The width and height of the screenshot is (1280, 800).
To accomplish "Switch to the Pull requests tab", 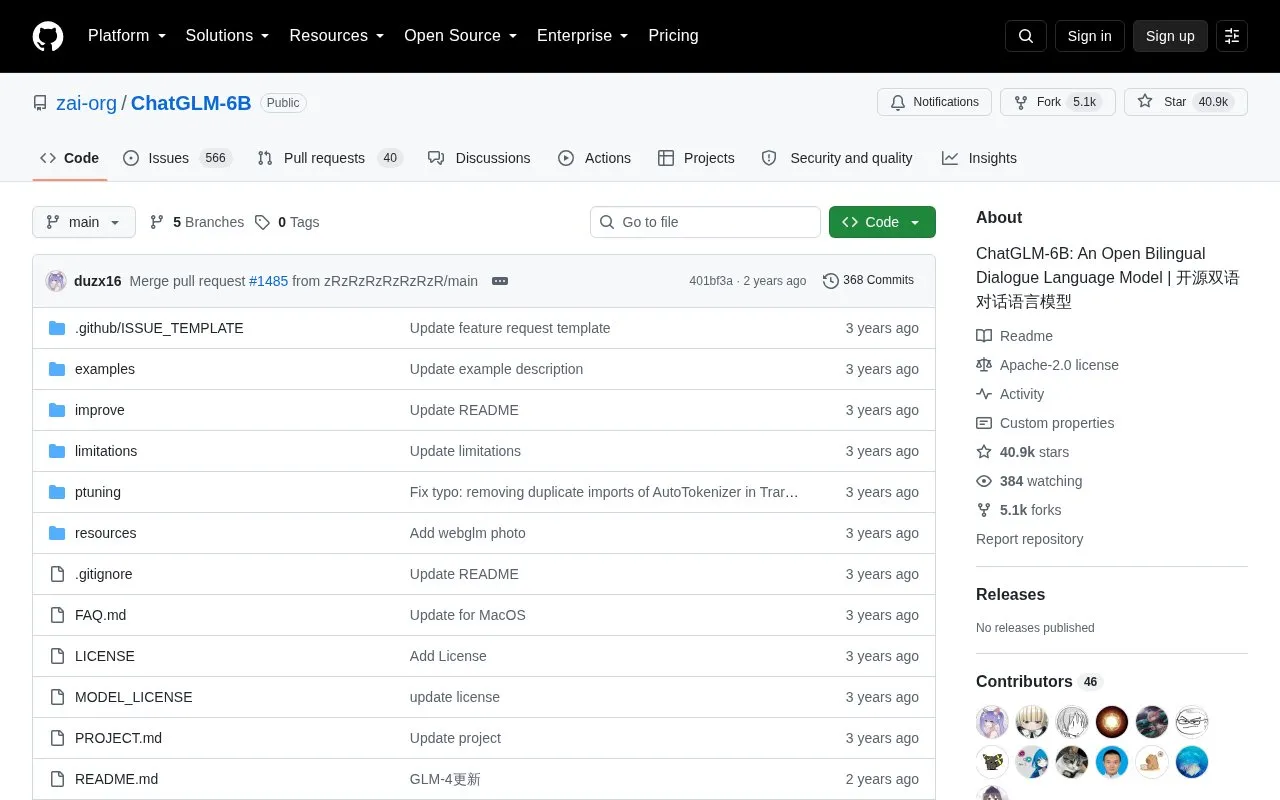I will pos(329,158).
